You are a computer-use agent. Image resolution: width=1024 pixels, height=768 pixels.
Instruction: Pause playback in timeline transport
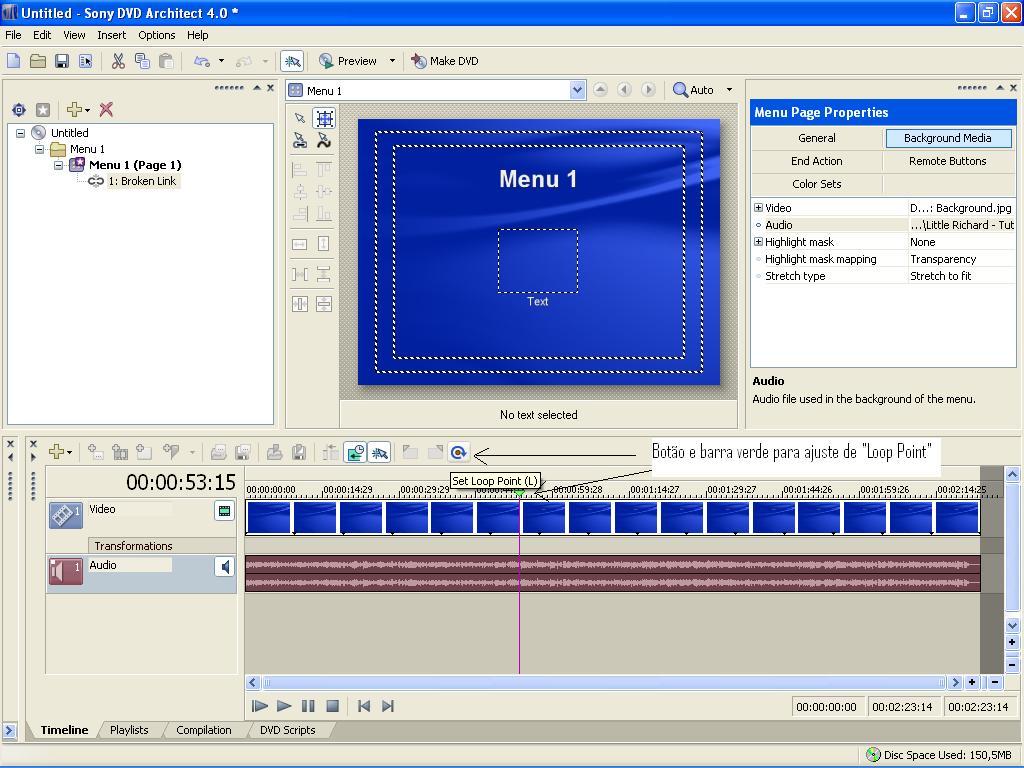point(308,706)
